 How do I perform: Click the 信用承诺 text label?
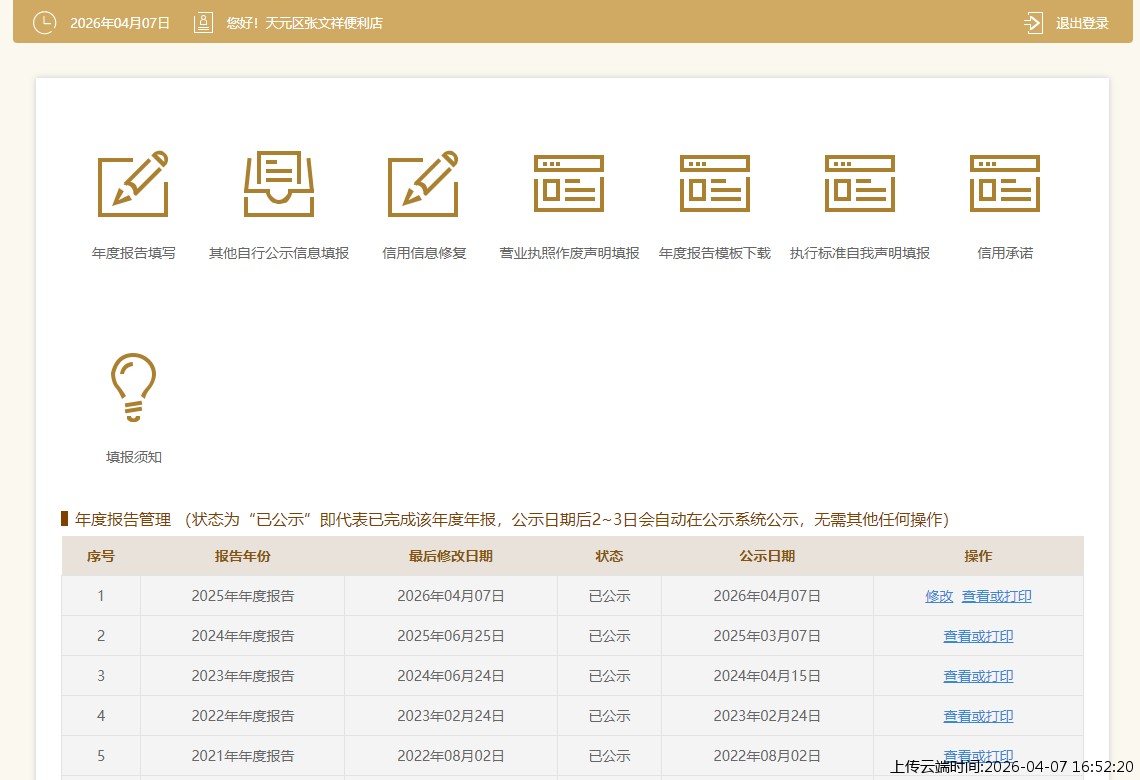[x=1005, y=253]
